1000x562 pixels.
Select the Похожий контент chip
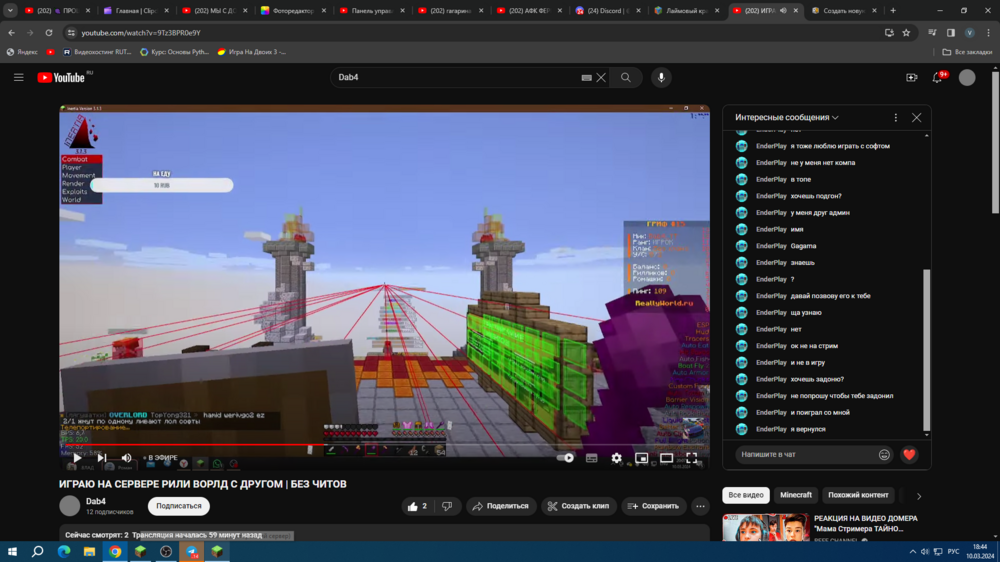(858, 495)
